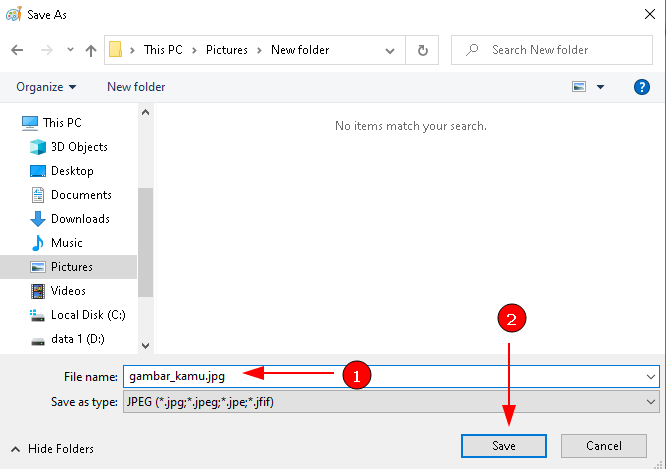Click the change view icon
Image resolution: width=666 pixels, height=469 pixels.
579,87
